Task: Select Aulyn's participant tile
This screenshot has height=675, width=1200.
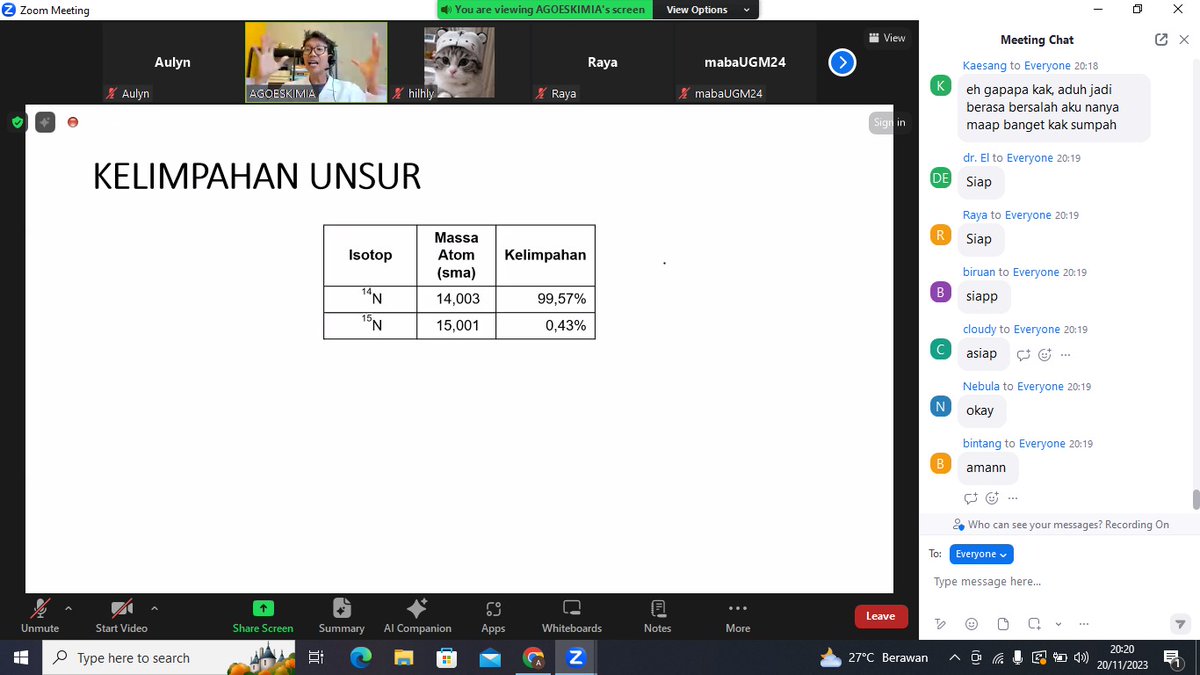Action: pos(173,63)
